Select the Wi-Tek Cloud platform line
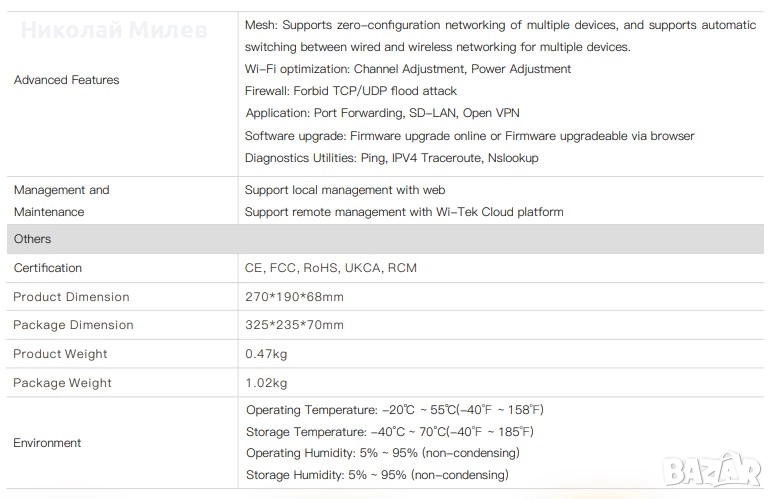 click(x=404, y=212)
